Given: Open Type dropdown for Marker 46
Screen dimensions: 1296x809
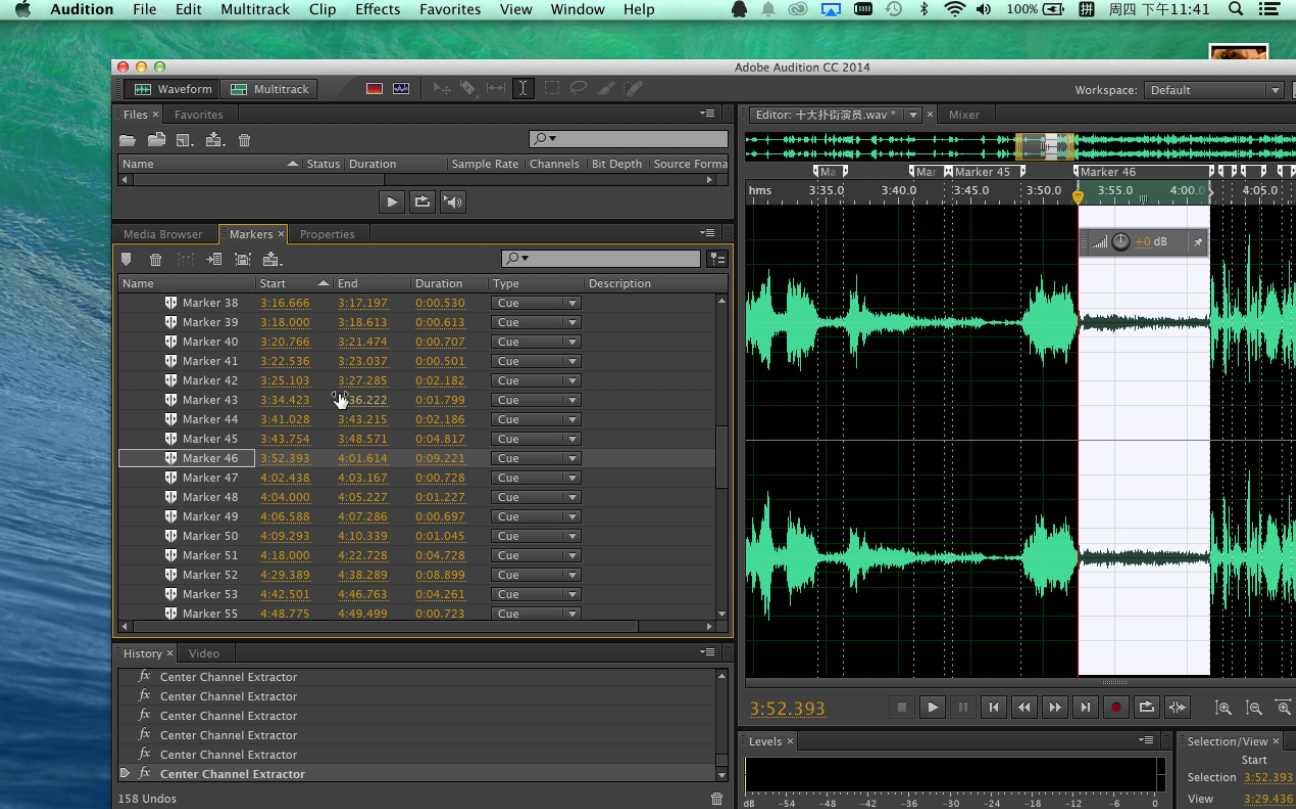Looking at the screenshot, I should point(536,459).
